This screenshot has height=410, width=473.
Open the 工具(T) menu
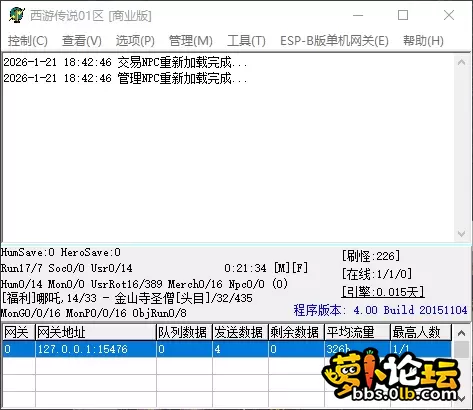(246, 41)
